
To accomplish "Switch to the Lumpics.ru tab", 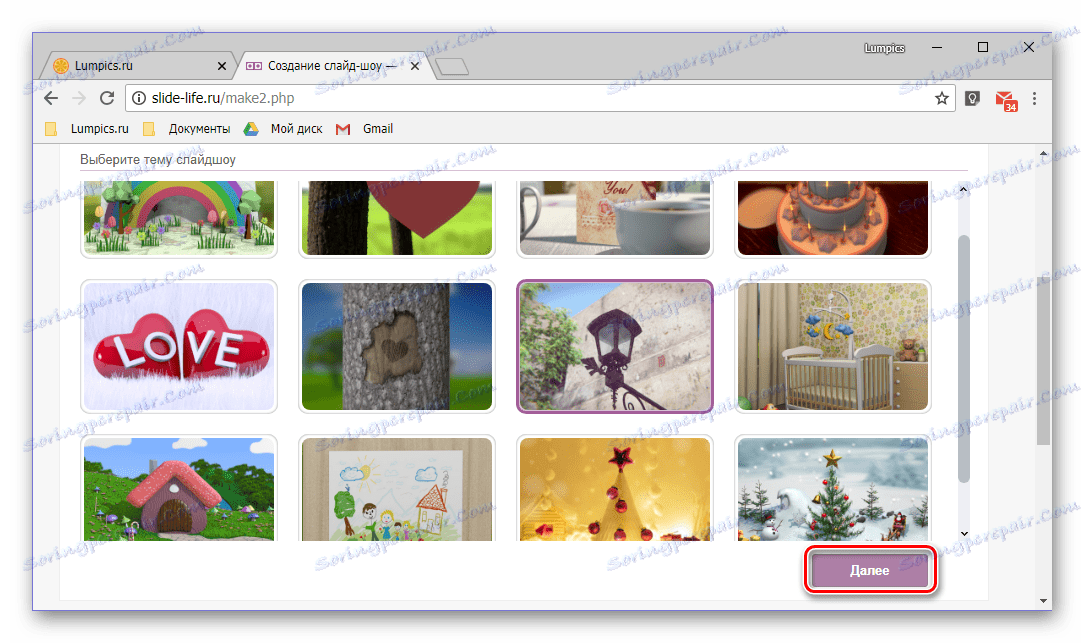I will (x=138, y=66).
